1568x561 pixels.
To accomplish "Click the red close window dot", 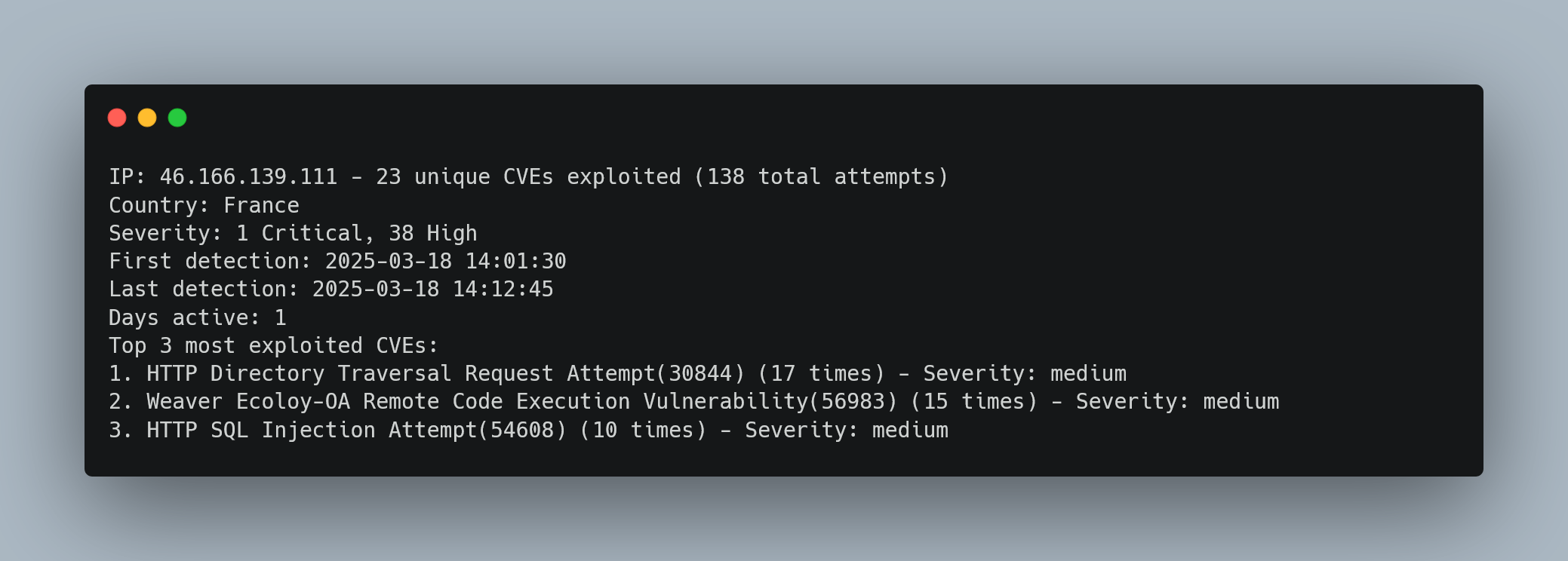I will (117, 118).
